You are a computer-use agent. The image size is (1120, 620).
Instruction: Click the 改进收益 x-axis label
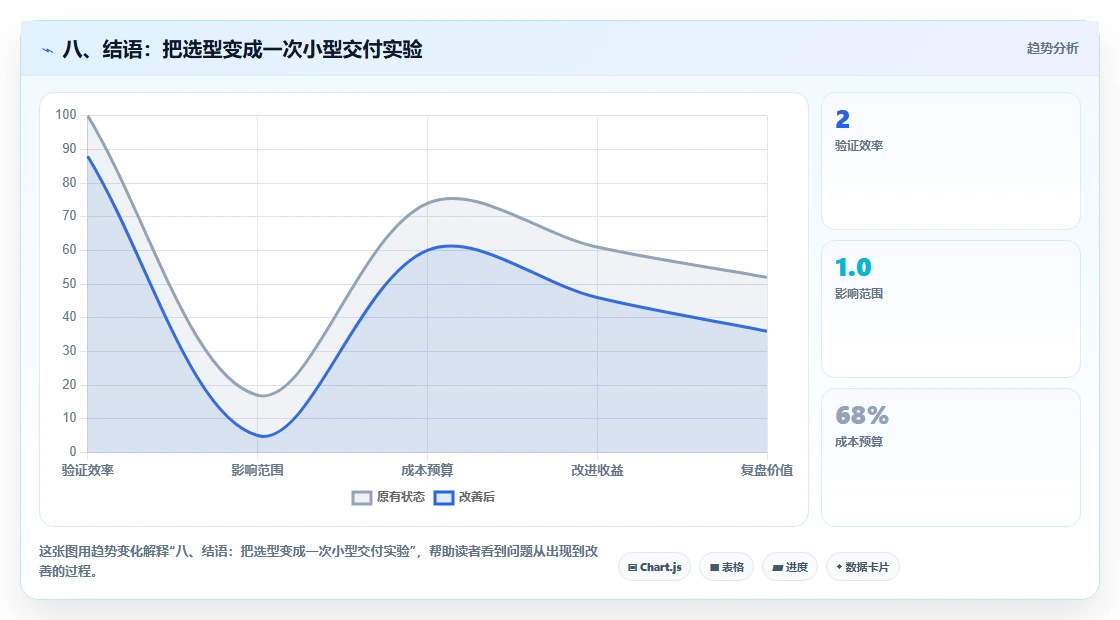click(597, 471)
